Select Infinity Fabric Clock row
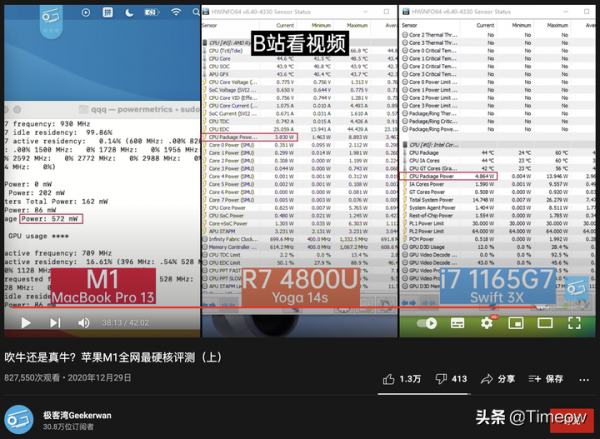This screenshot has height=439, width=600. (x=299, y=239)
